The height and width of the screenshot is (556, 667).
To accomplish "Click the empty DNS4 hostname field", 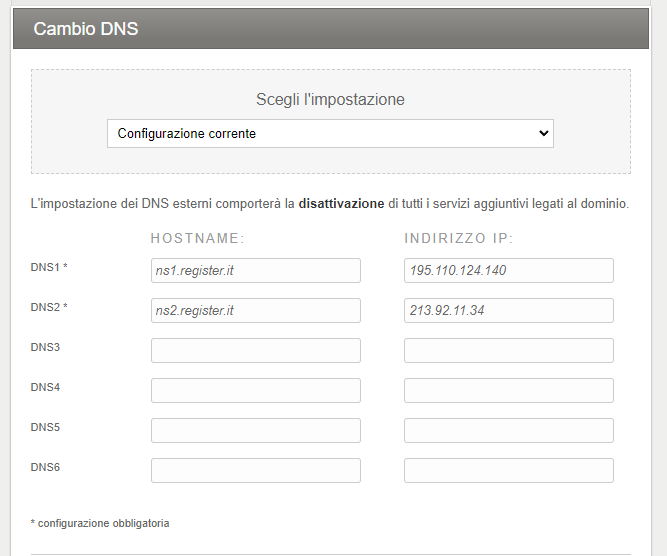I will point(255,390).
